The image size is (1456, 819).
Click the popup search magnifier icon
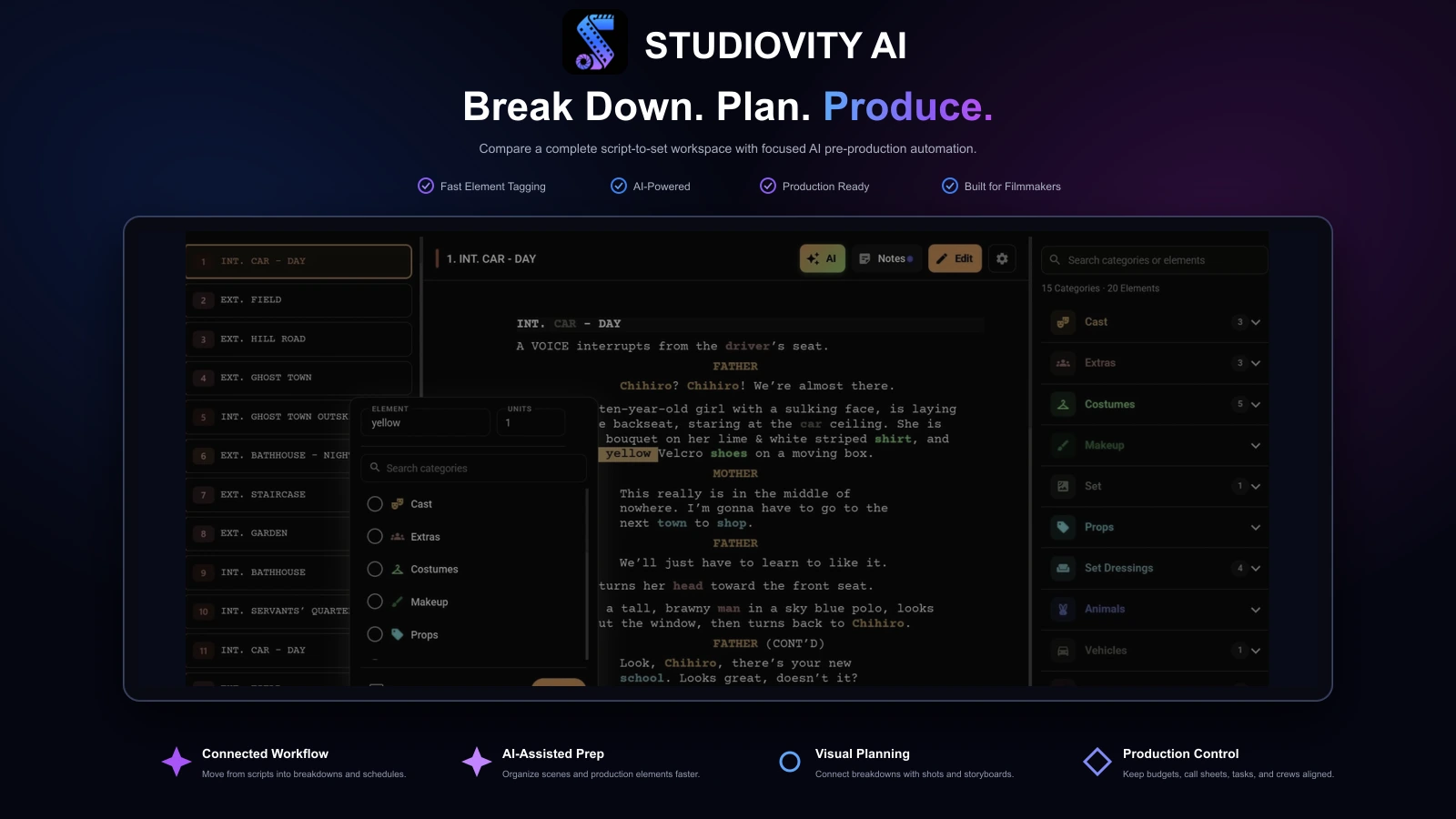point(375,468)
